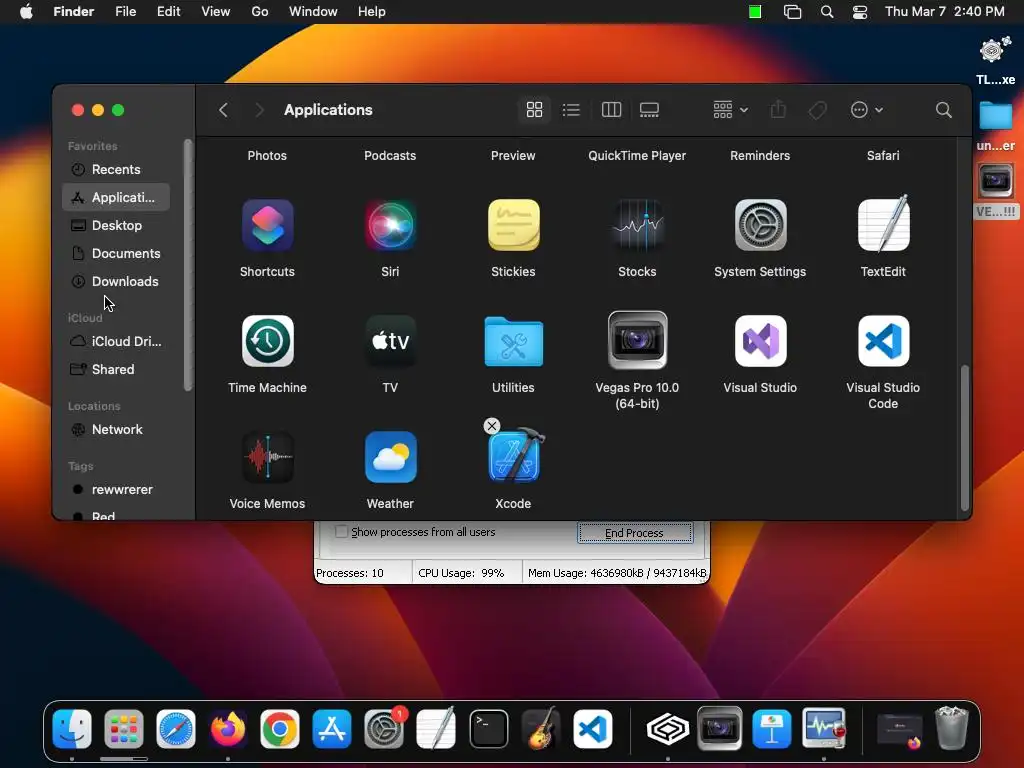This screenshot has height=768, width=1024.
Task: Open the Go menu
Action: (x=260, y=12)
